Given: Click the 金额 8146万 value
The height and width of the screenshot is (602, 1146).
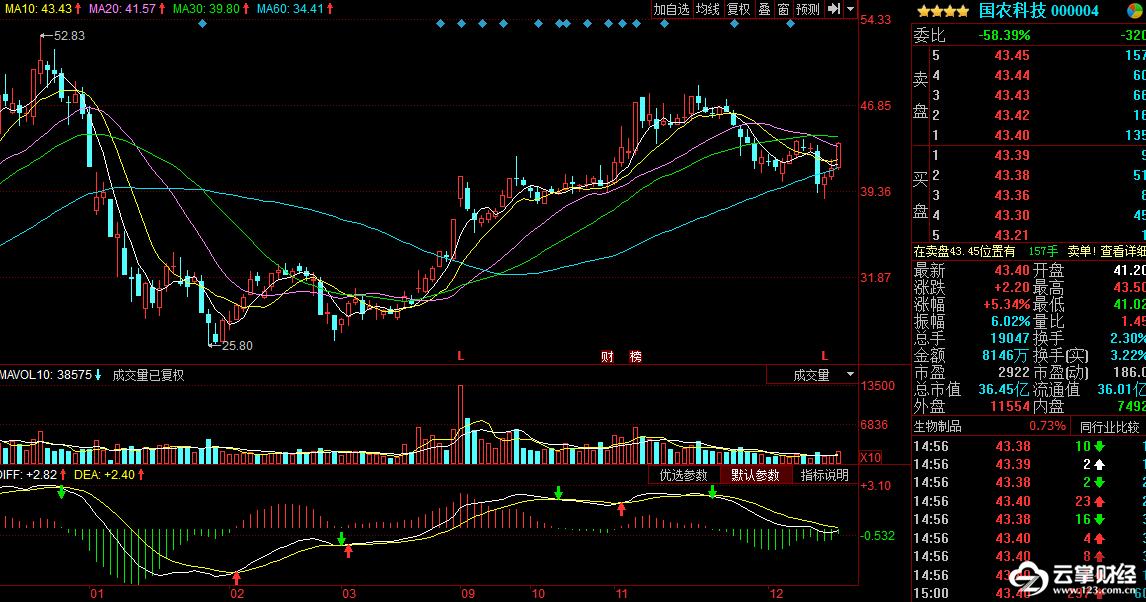Looking at the screenshot, I should 1006,356.
